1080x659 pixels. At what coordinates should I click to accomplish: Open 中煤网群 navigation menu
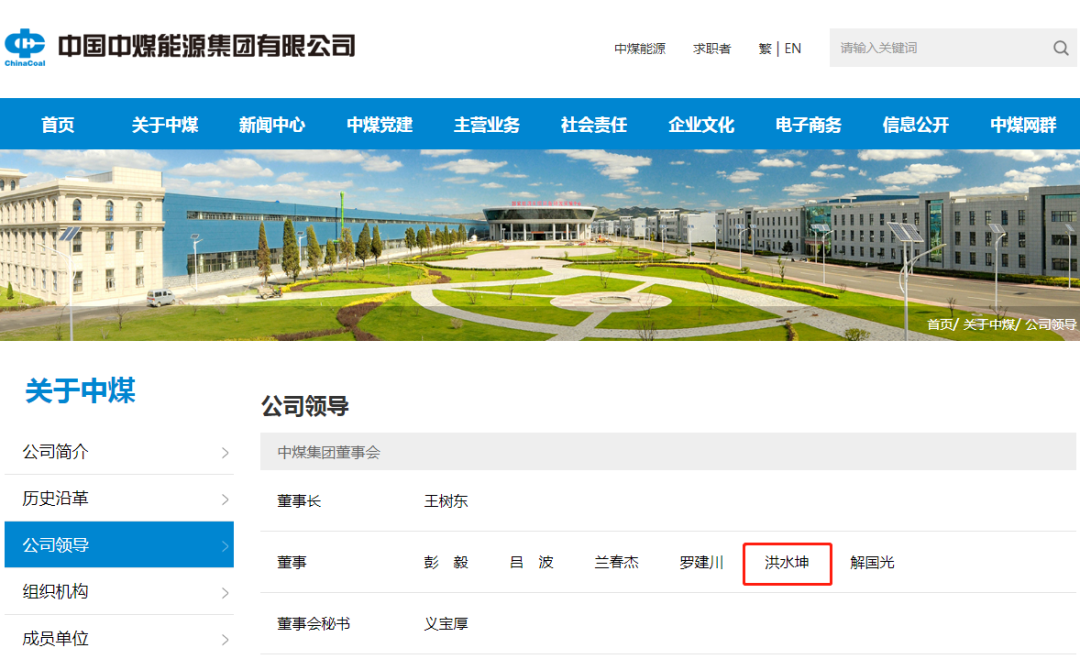pyautogui.click(x=1024, y=125)
